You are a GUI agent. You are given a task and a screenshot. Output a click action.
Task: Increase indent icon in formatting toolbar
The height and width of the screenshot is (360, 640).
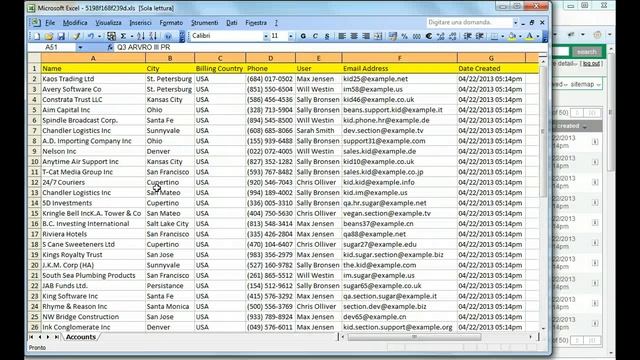[x=480, y=36]
